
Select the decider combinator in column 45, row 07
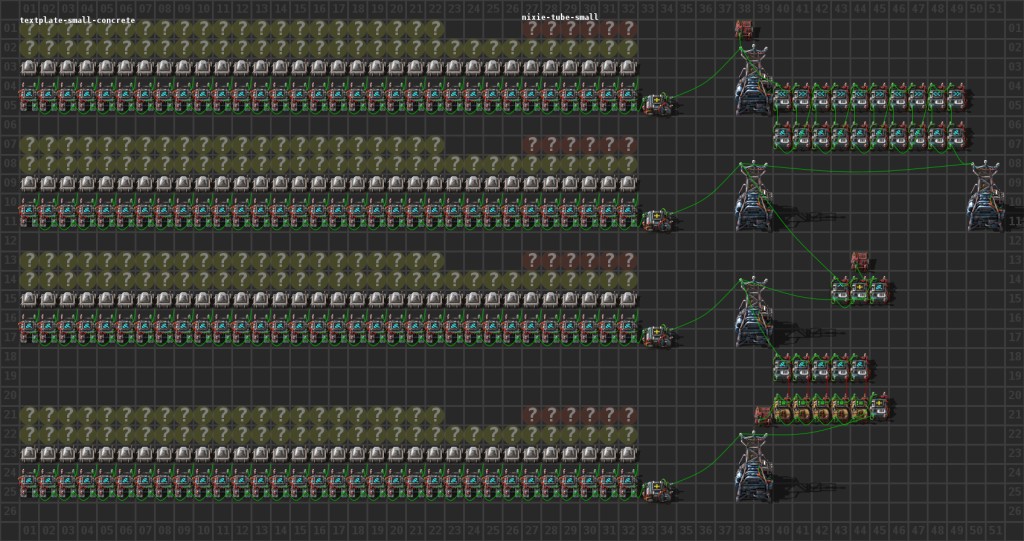point(879,135)
